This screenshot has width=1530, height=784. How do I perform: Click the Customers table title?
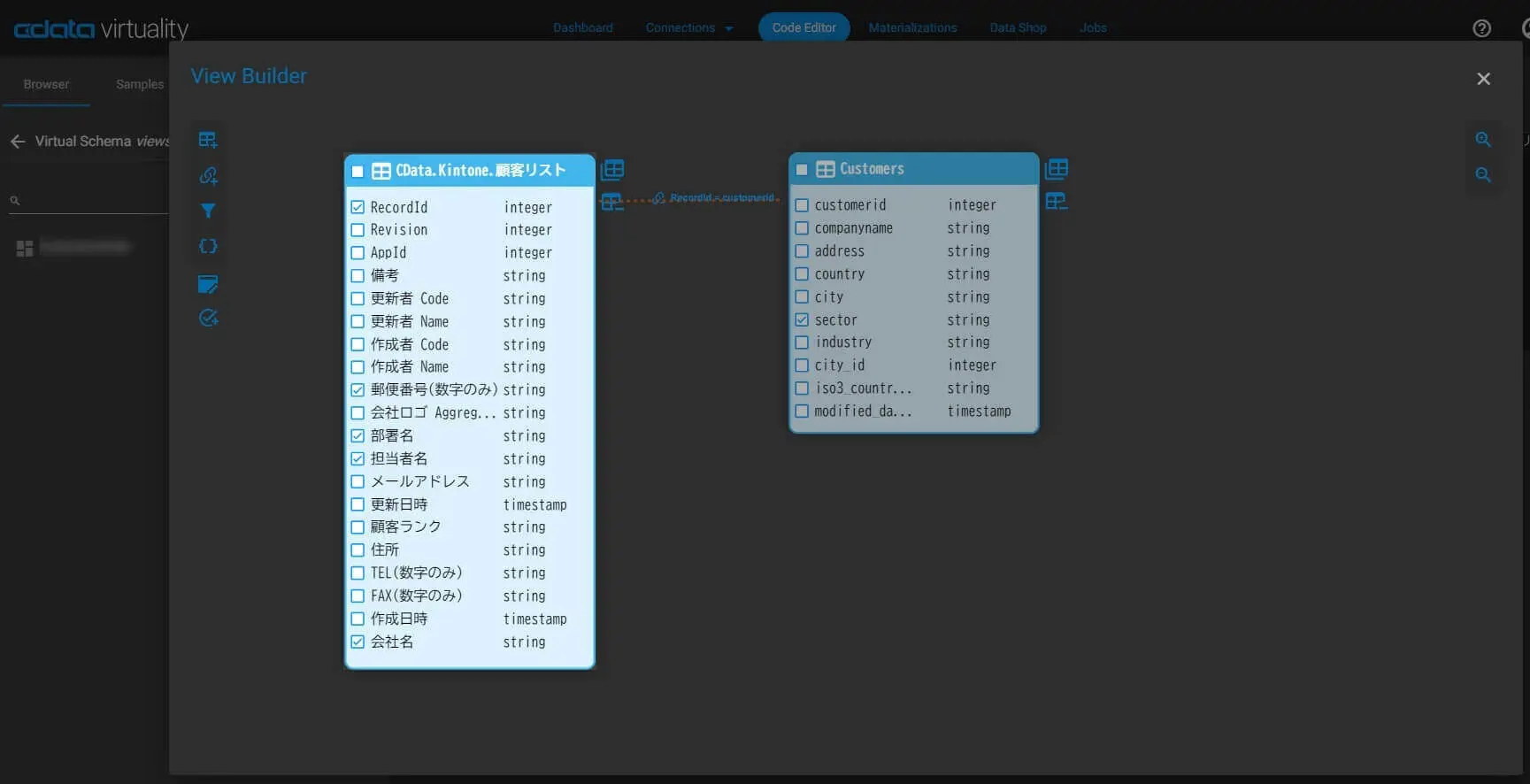pyautogui.click(x=872, y=169)
